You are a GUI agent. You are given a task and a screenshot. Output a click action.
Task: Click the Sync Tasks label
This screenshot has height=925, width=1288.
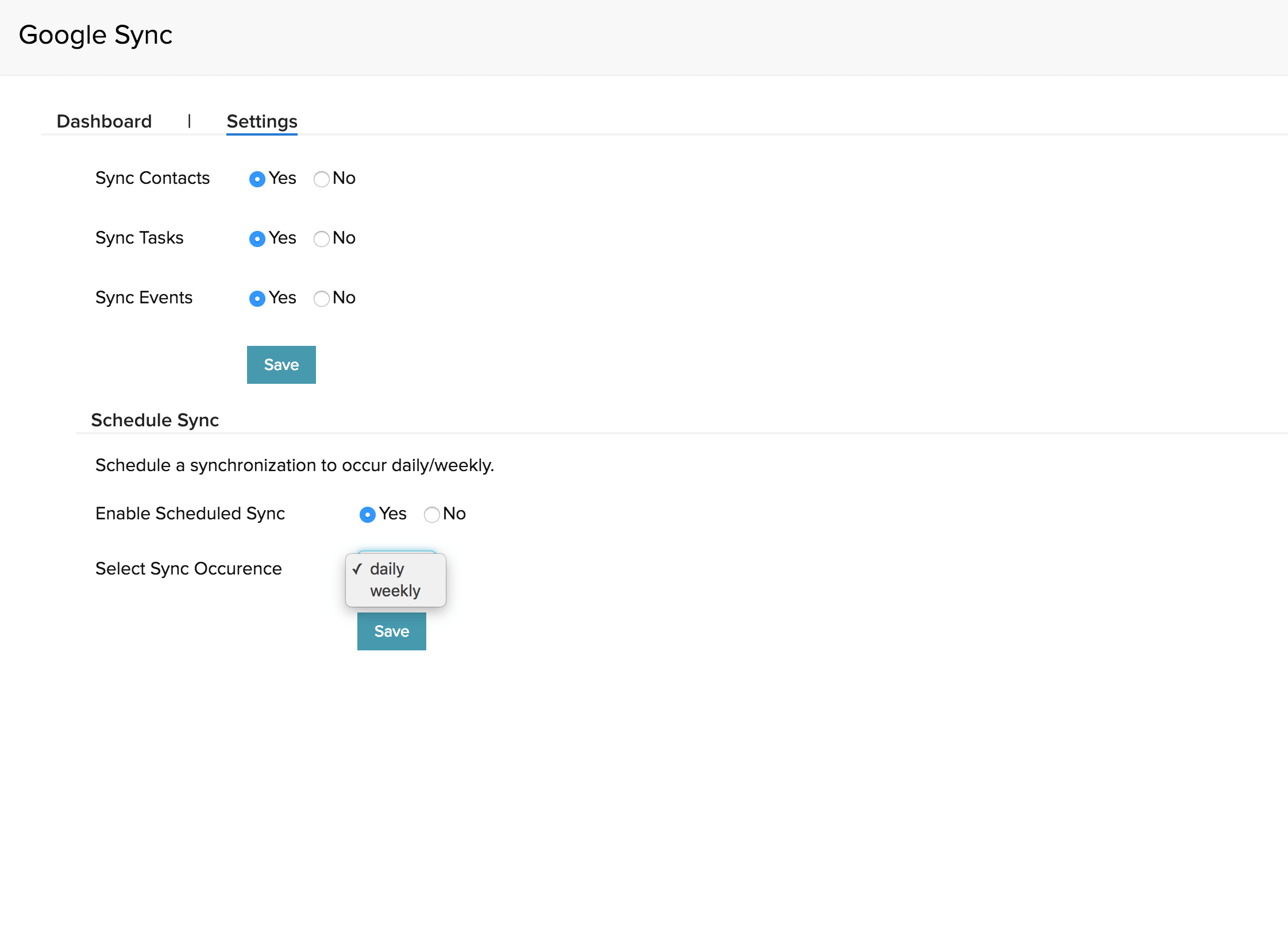click(x=140, y=238)
